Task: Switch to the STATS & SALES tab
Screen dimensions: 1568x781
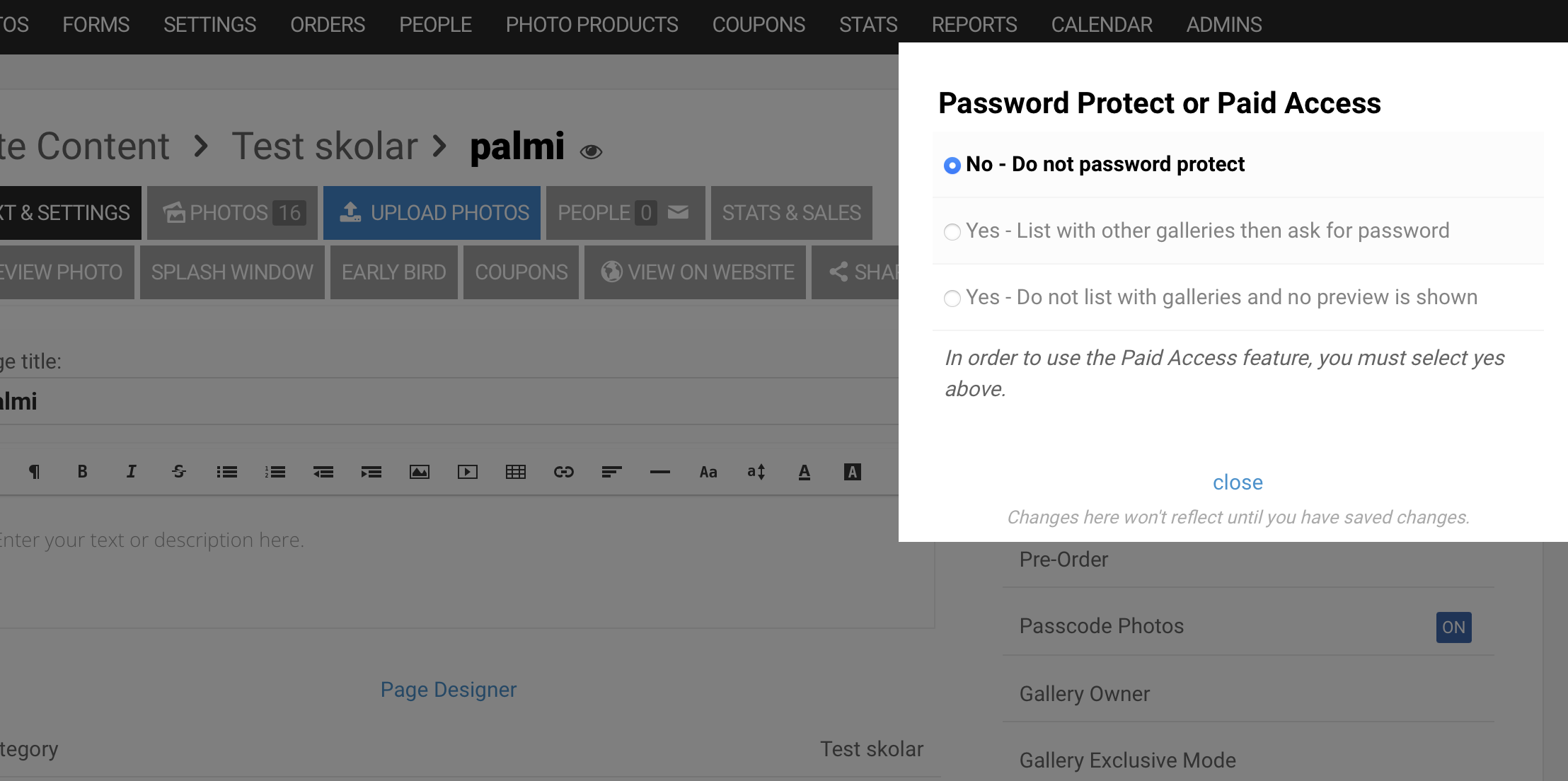Action: click(x=791, y=213)
